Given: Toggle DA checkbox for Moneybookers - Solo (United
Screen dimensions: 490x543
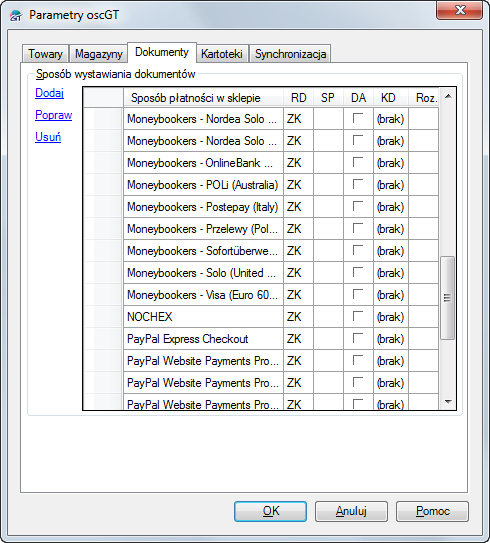Looking at the screenshot, I should pyautogui.click(x=358, y=272).
